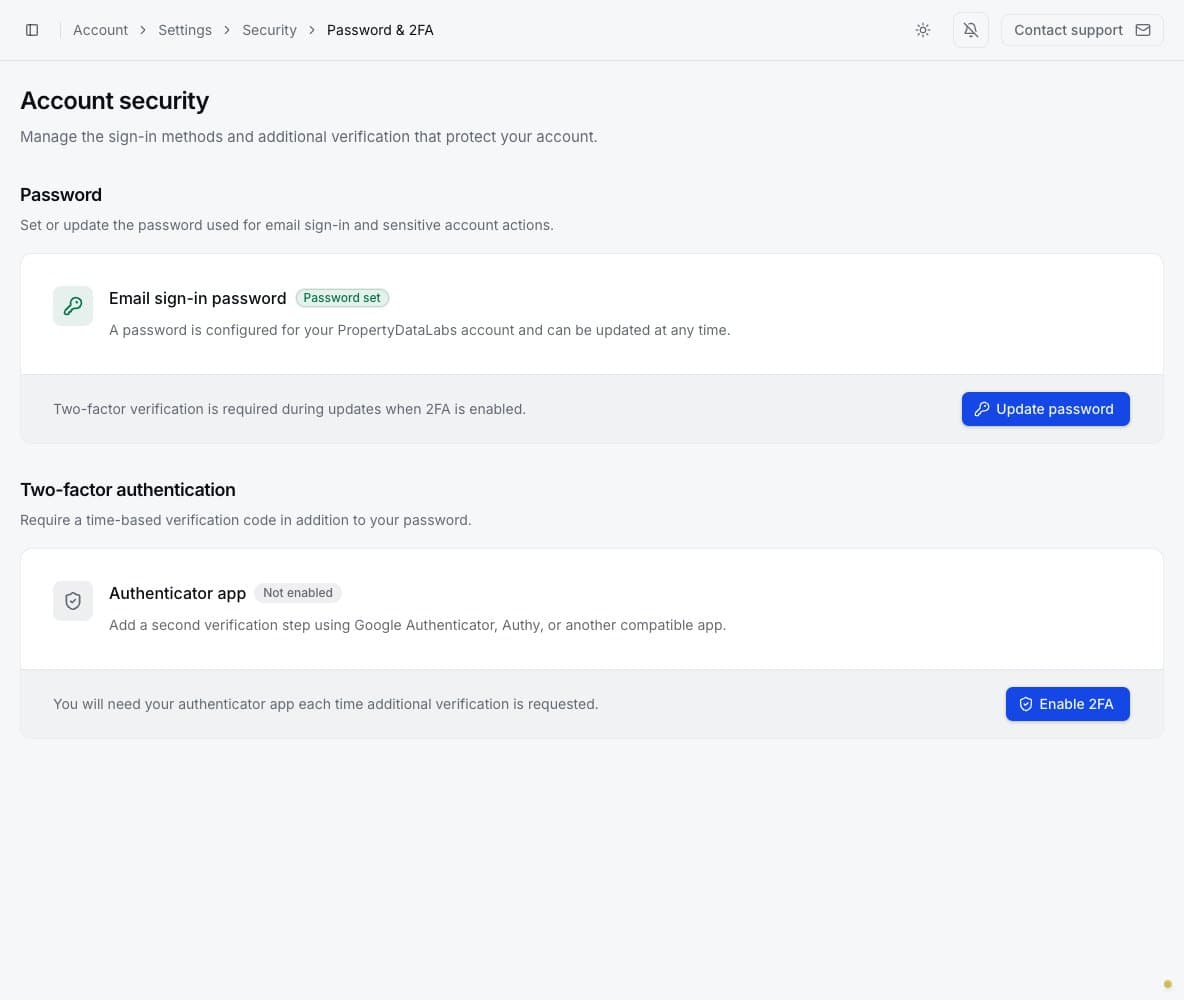
Task: Click the Password set badge
Action: pyautogui.click(x=342, y=298)
